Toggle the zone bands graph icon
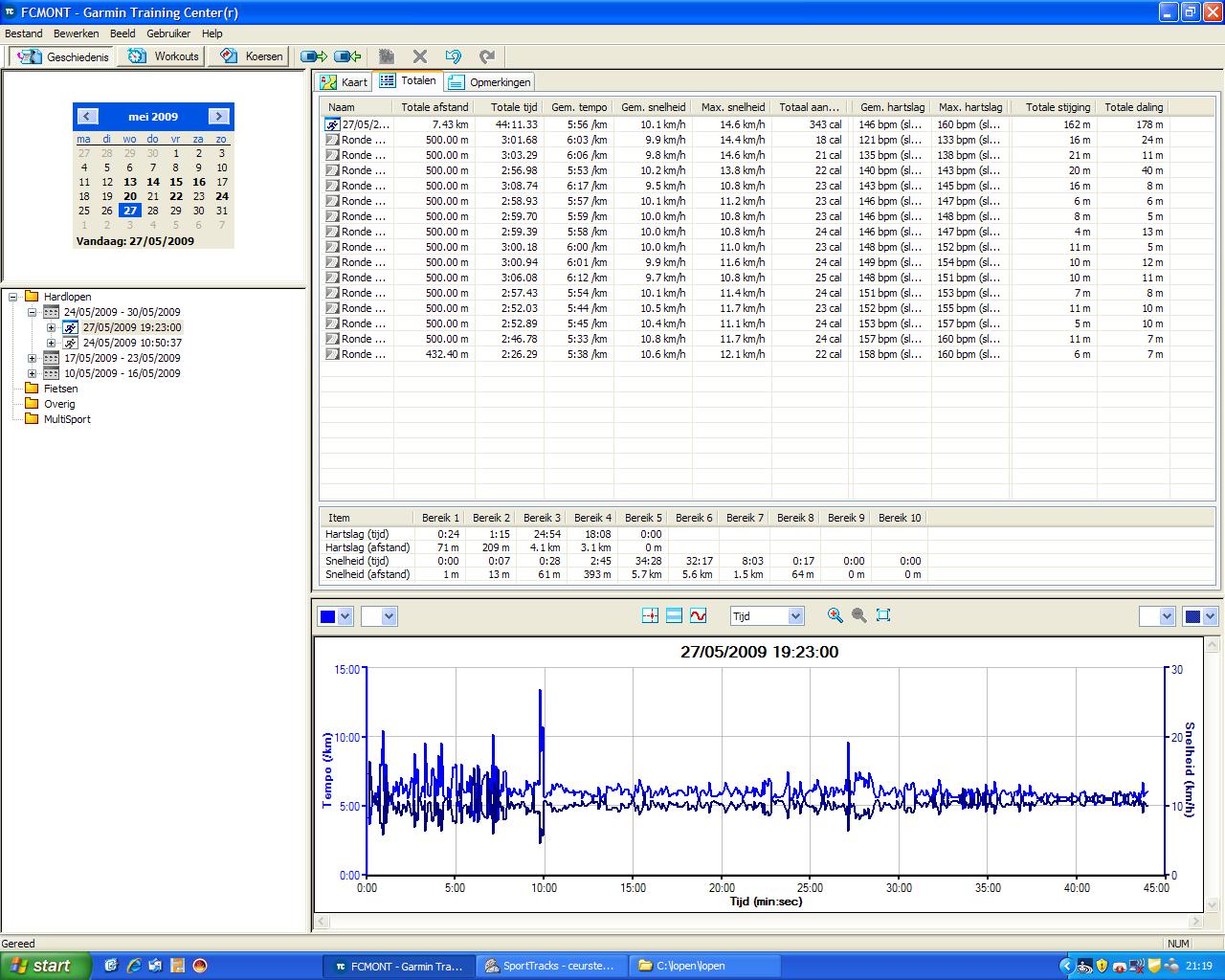 point(674,616)
